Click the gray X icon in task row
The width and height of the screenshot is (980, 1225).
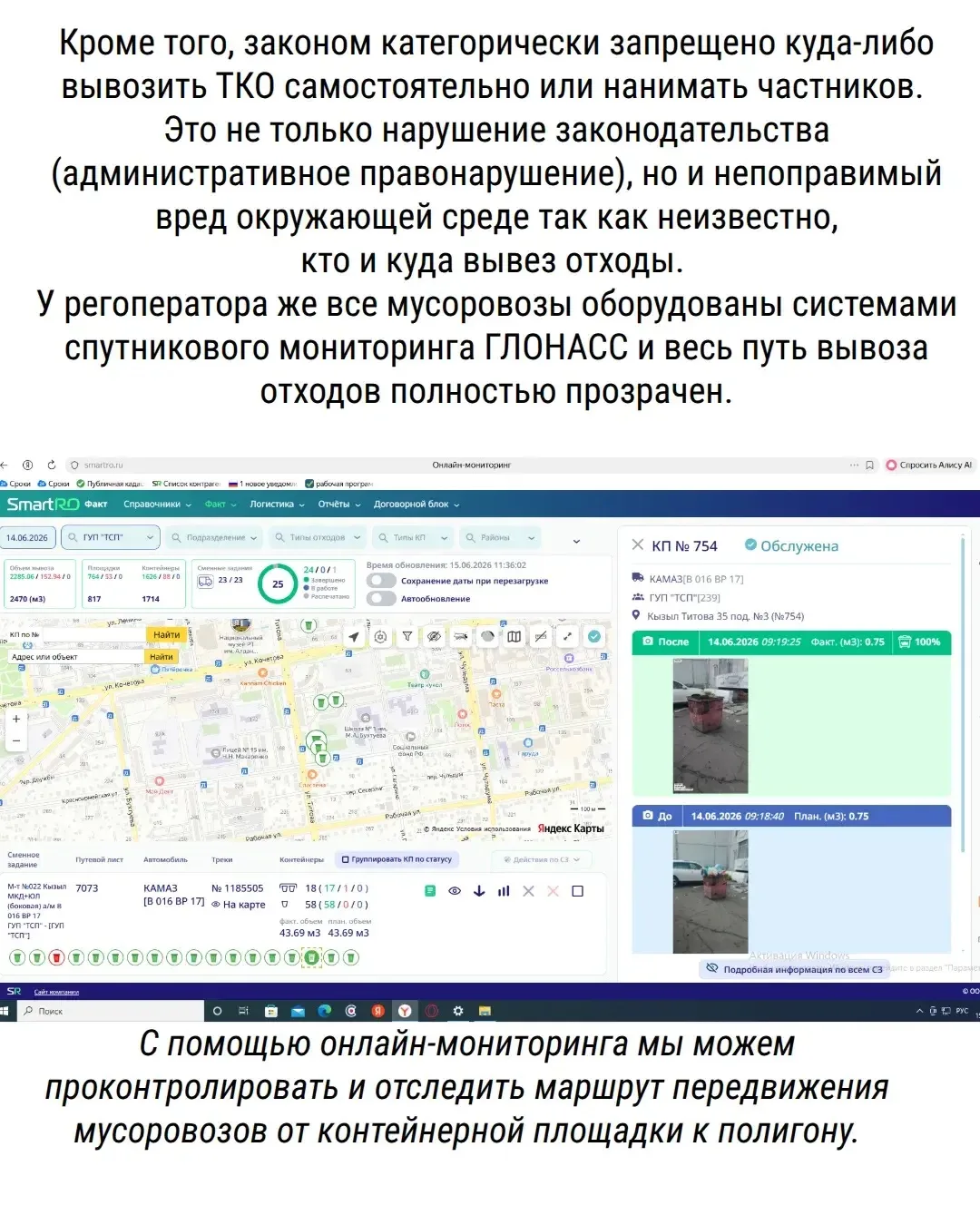pos(528,891)
